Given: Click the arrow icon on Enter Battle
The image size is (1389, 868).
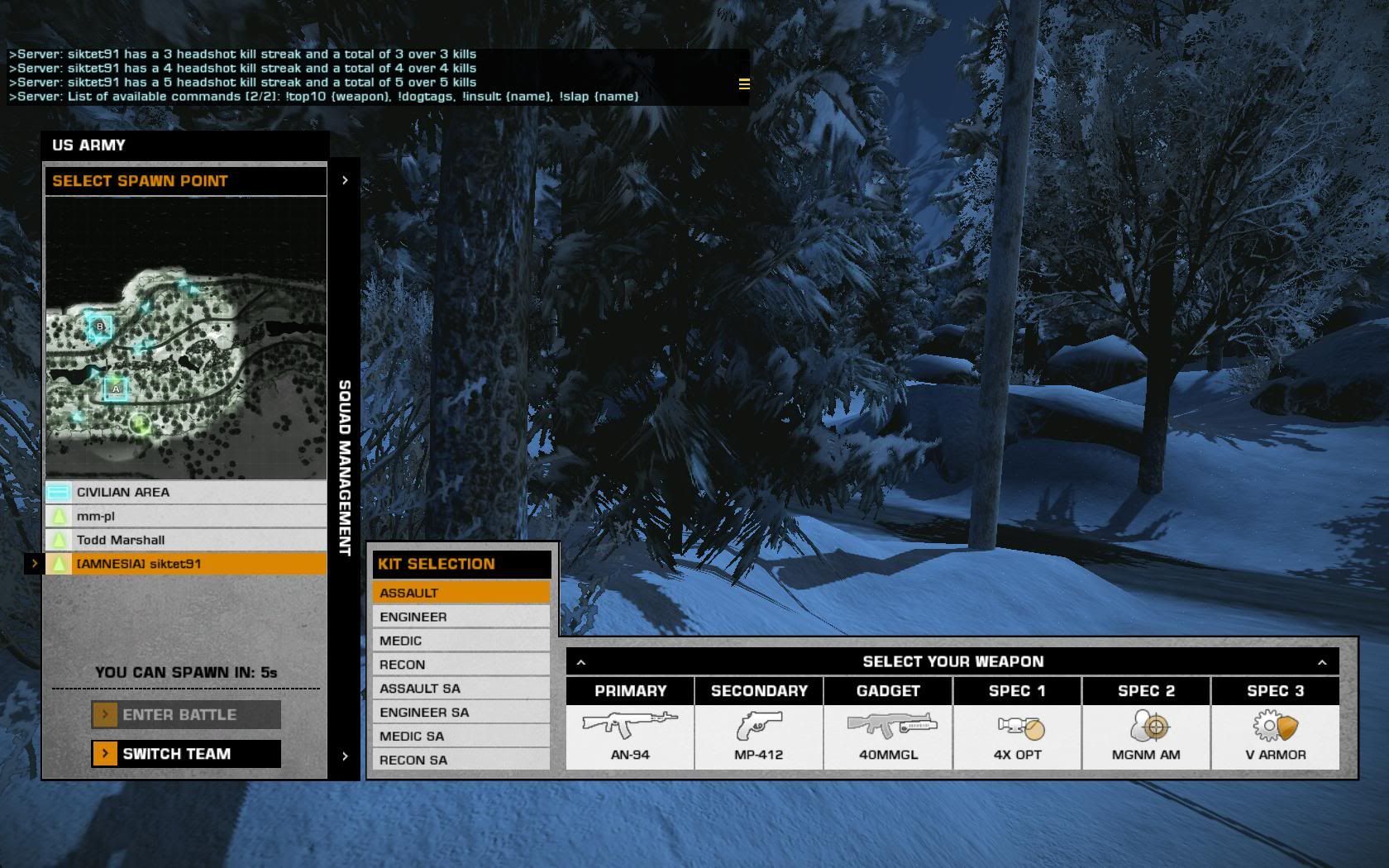Looking at the screenshot, I should coord(105,715).
